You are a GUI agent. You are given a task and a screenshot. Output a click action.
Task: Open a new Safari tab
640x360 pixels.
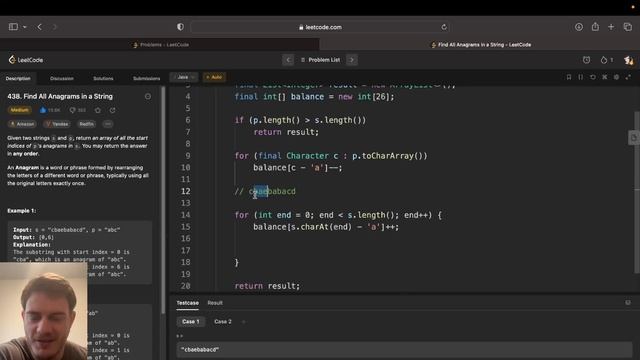611,27
